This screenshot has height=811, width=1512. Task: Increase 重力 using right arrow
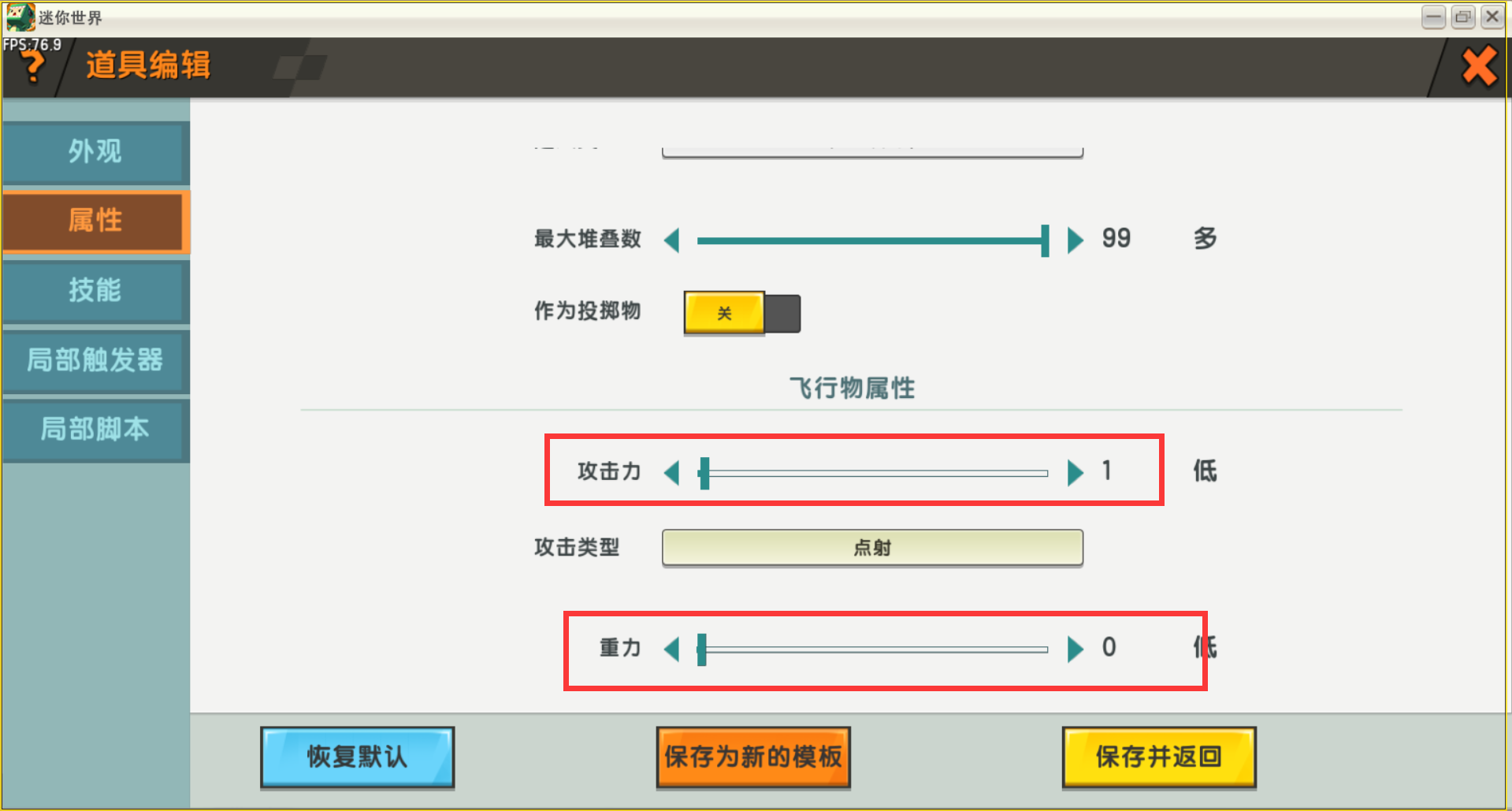tap(1075, 649)
